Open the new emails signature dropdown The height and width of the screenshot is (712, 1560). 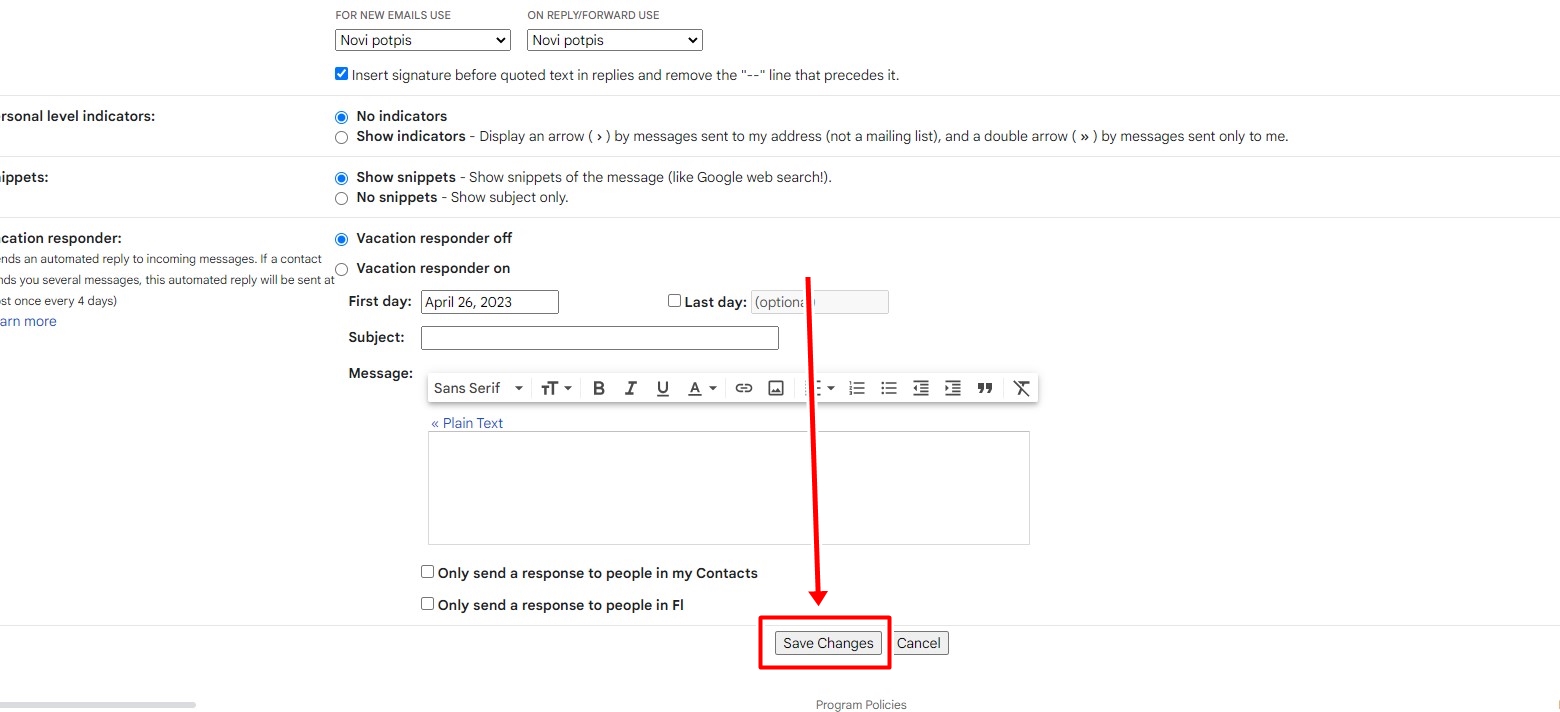[423, 40]
